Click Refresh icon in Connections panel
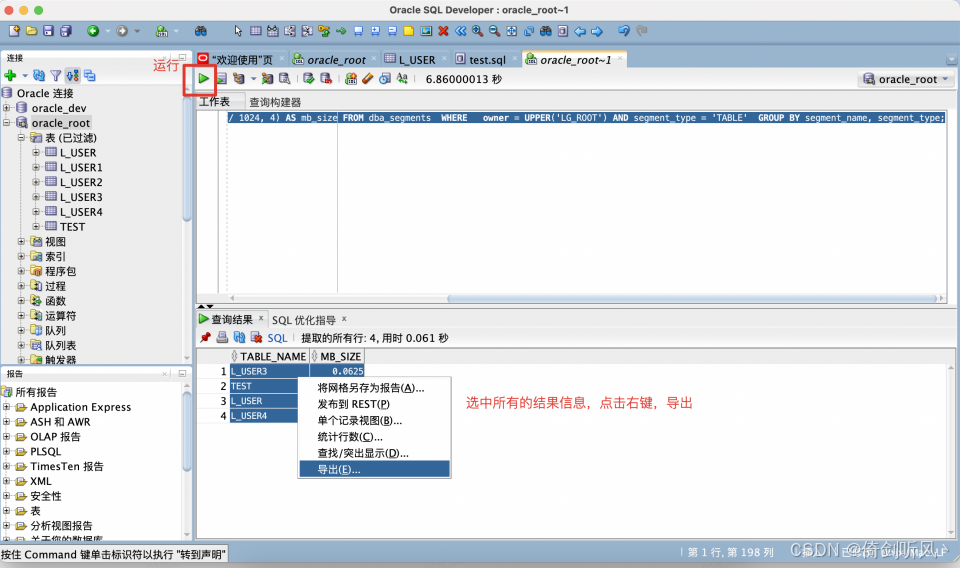 39,75
